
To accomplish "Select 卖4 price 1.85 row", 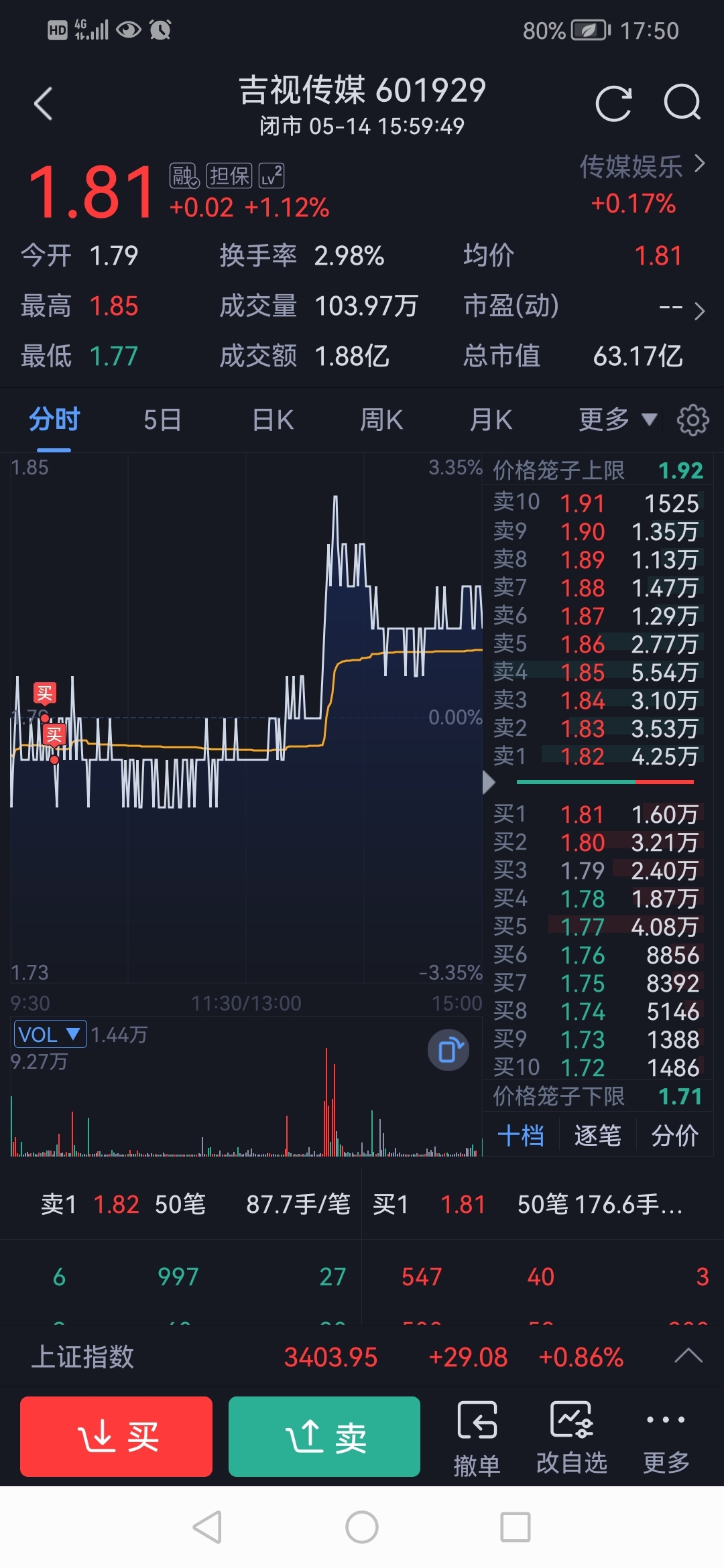I will (598, 672).
